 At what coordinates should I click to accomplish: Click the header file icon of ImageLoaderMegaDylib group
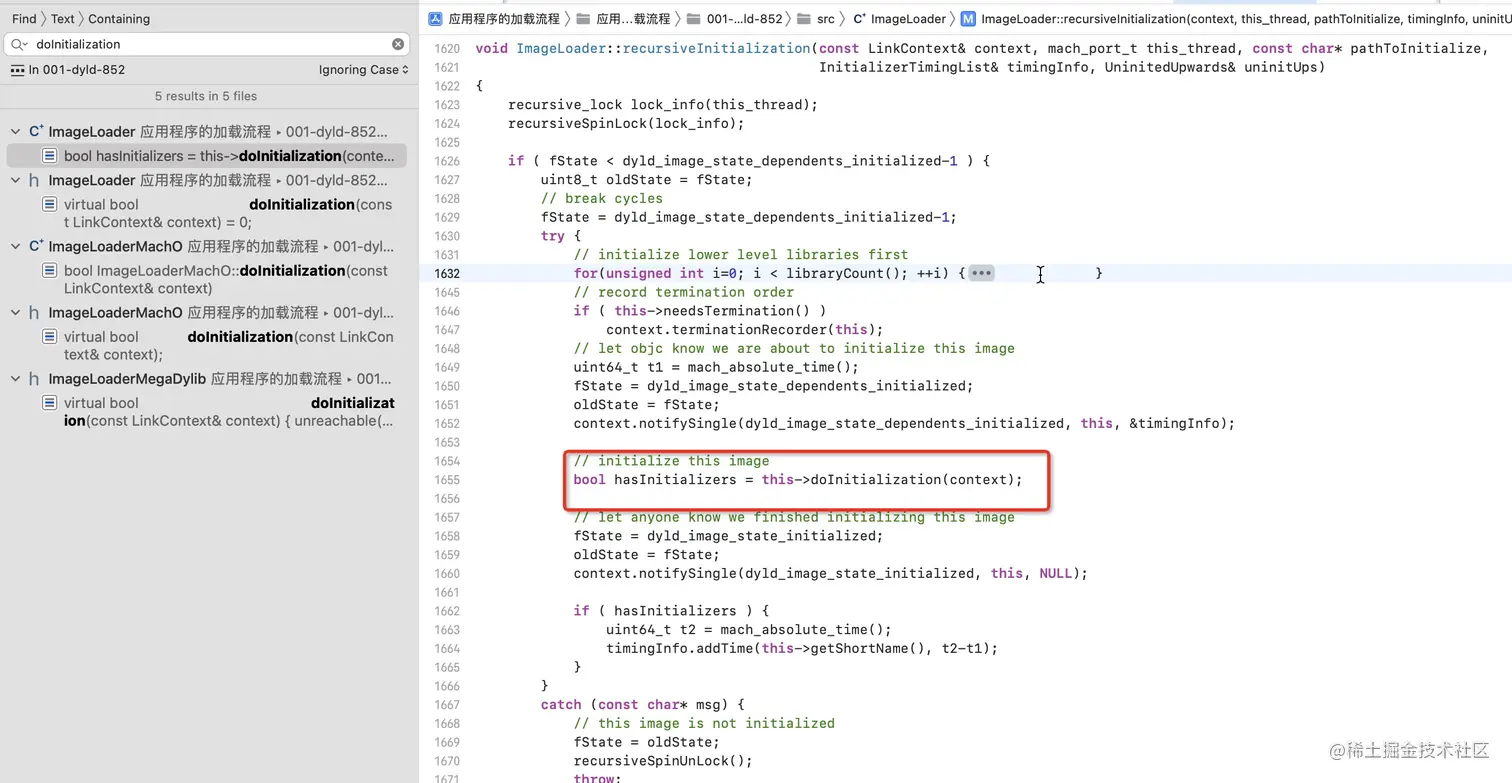(35, 379)
